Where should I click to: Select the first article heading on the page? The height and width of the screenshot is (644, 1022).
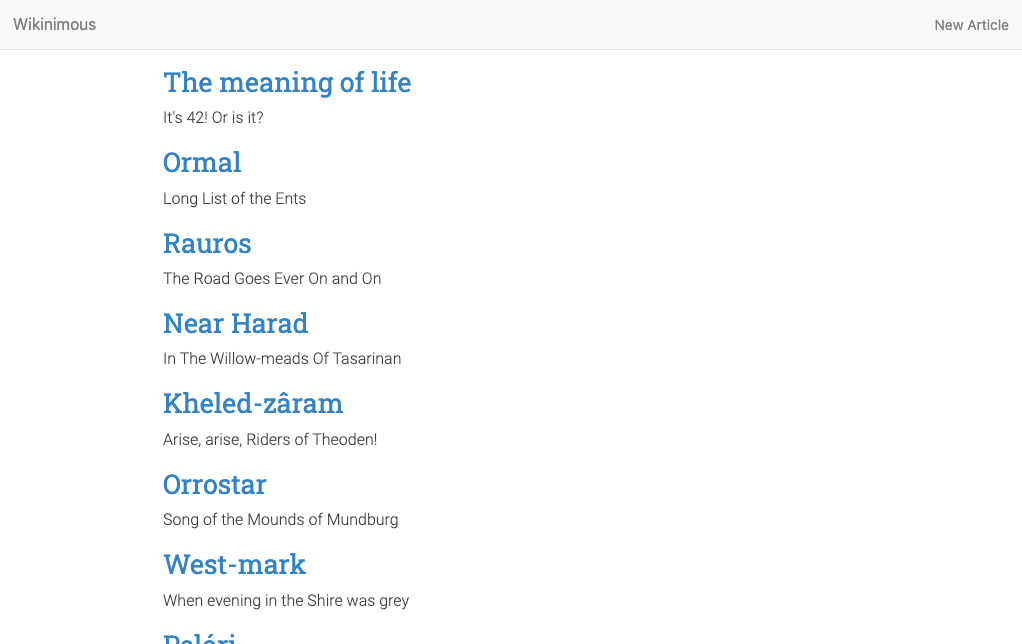tap(287, 83)
